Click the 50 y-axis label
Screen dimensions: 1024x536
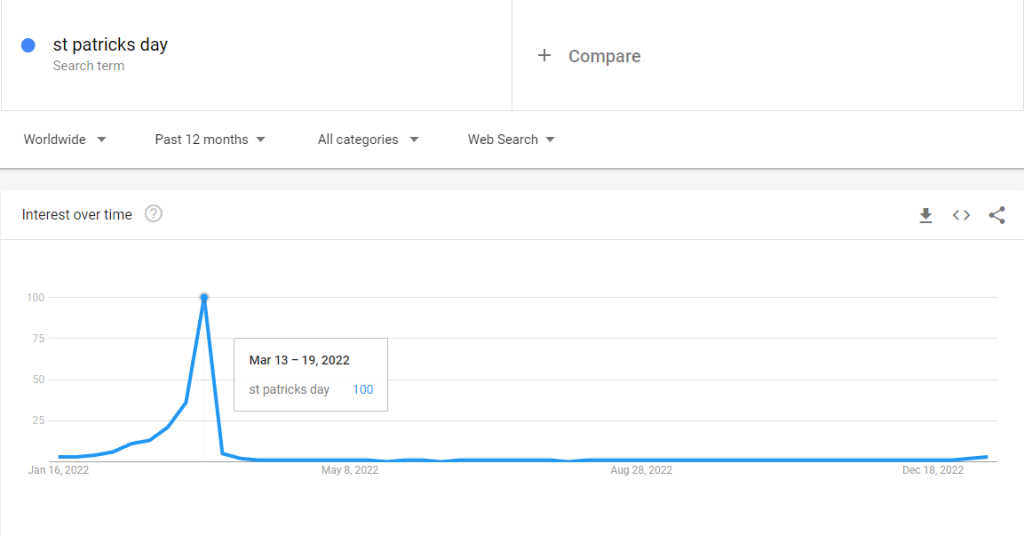point(38,379)
